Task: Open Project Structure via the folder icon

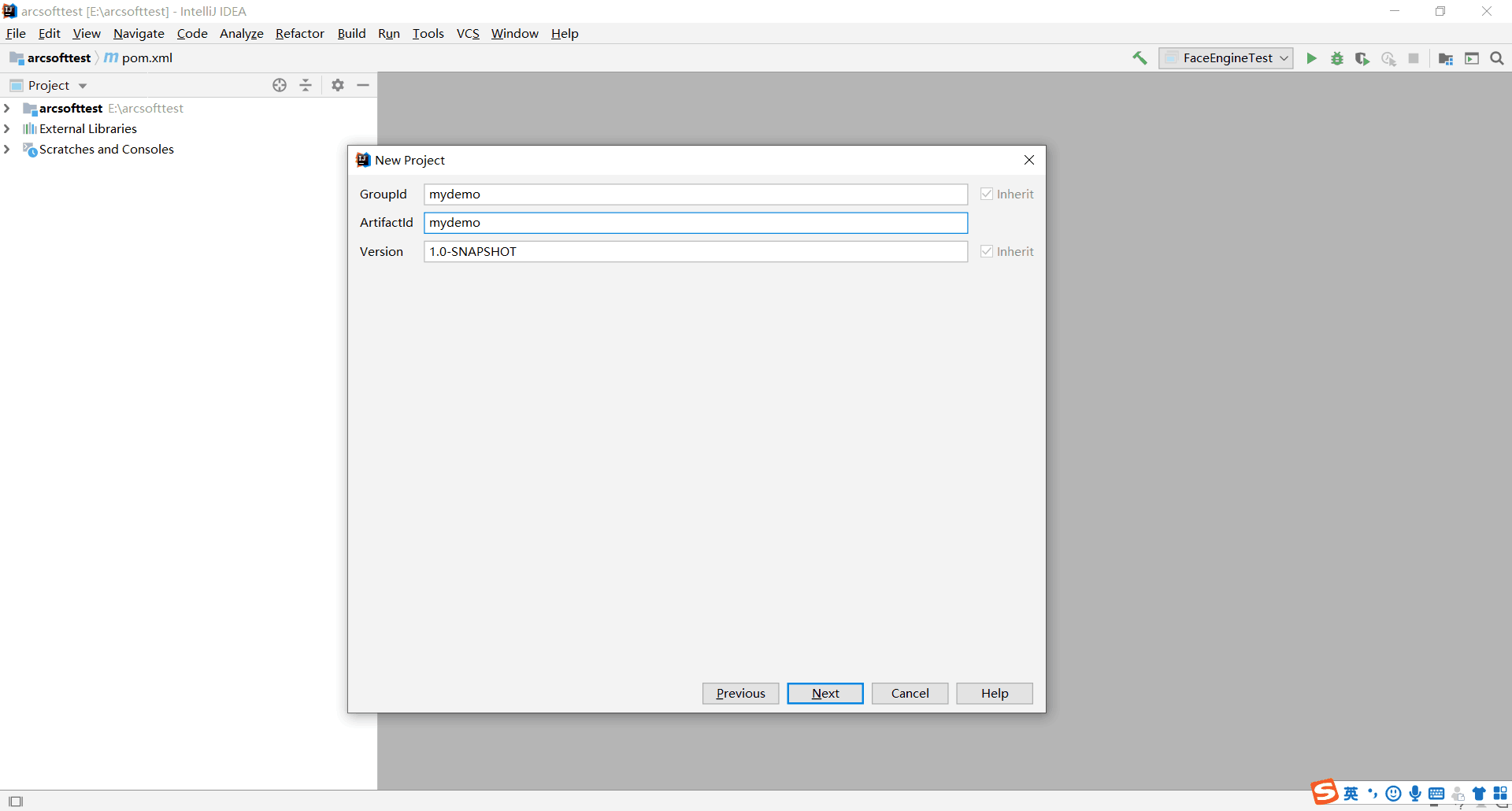Action: [1447, 58]
